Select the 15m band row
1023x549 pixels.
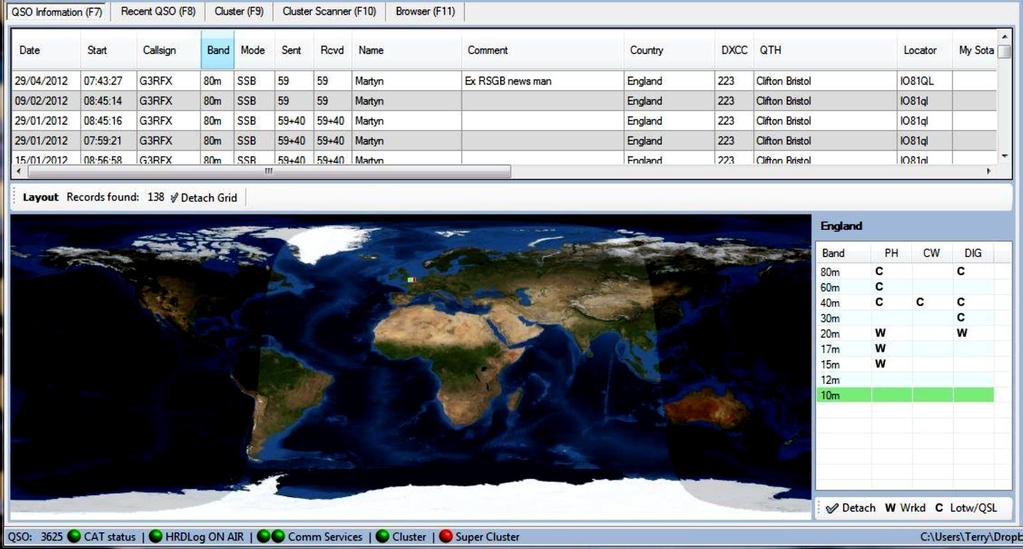coord(906,364)
